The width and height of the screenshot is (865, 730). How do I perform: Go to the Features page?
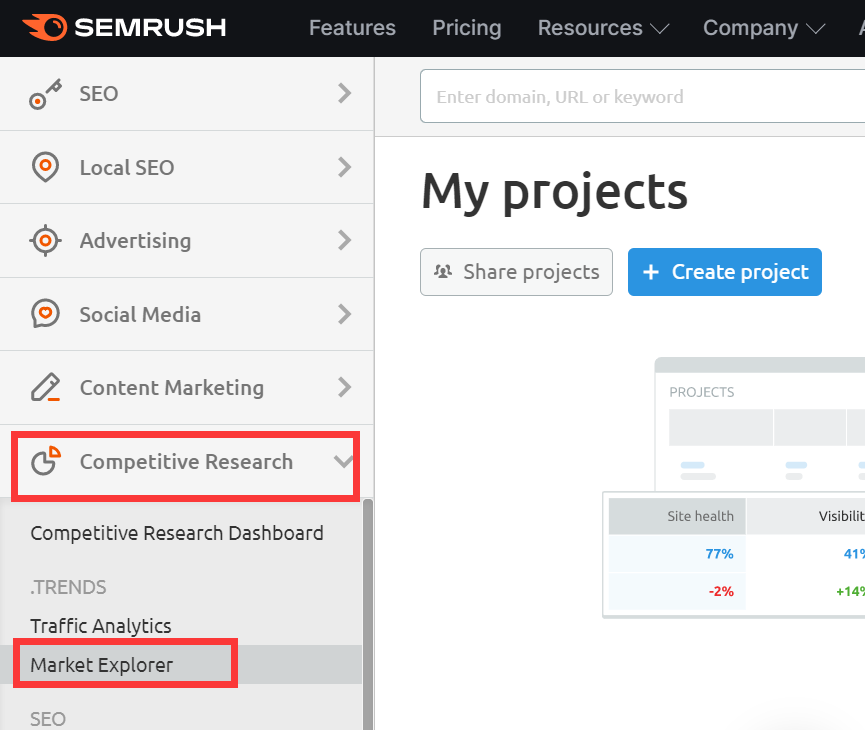tap(352, 28)
